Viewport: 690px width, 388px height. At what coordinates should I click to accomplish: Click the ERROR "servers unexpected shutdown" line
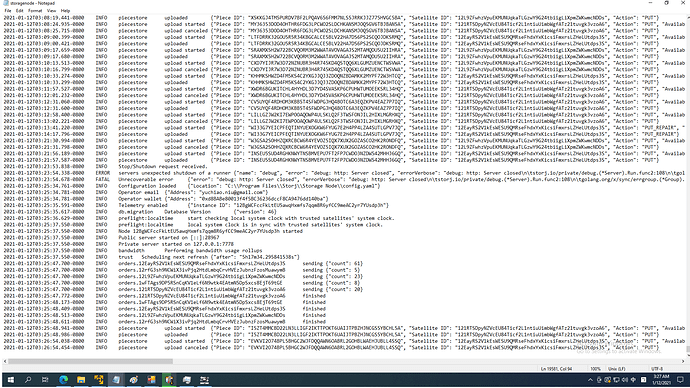tap(344, 173)
